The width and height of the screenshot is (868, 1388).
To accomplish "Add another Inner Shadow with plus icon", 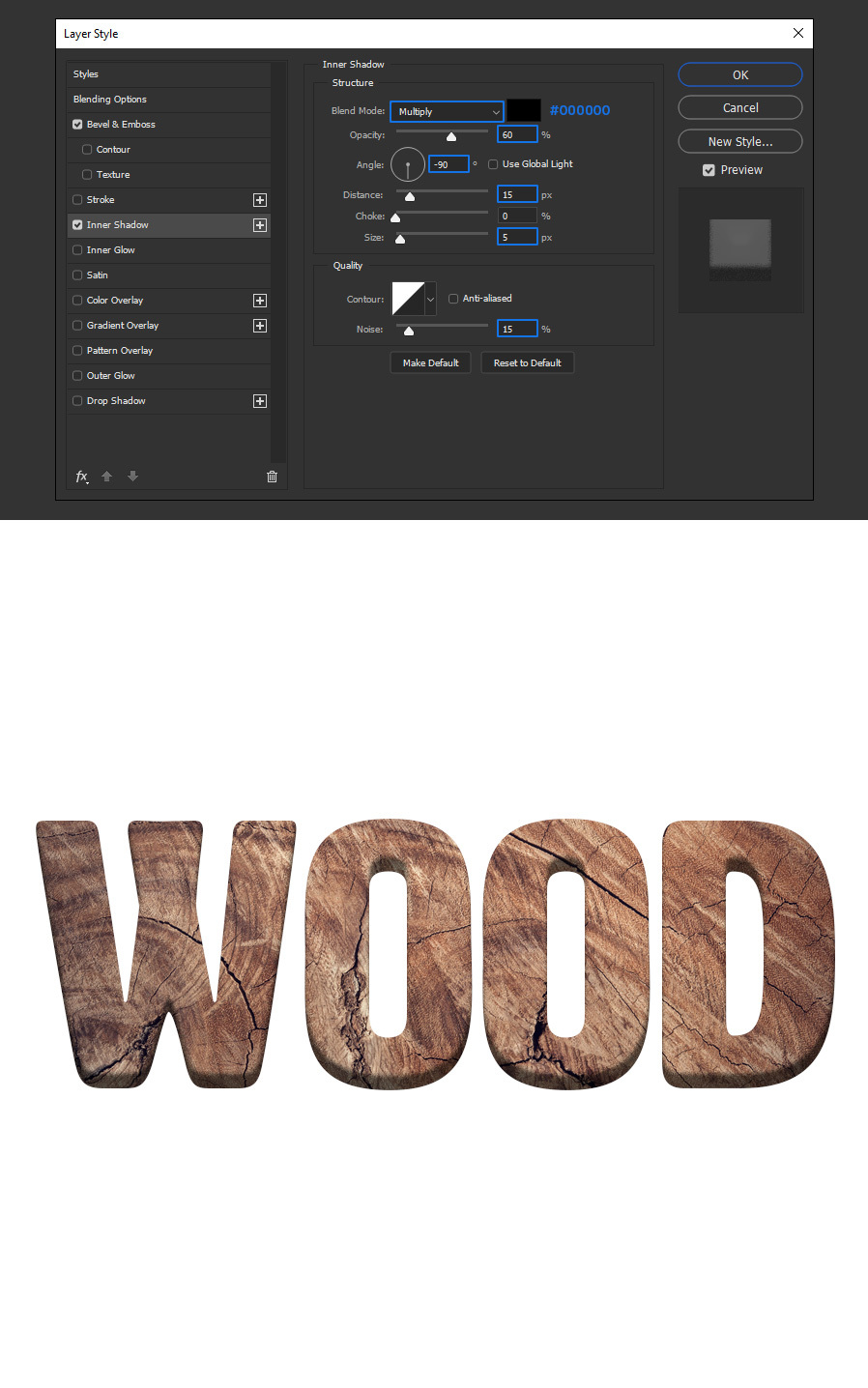I will coord(260,225).
